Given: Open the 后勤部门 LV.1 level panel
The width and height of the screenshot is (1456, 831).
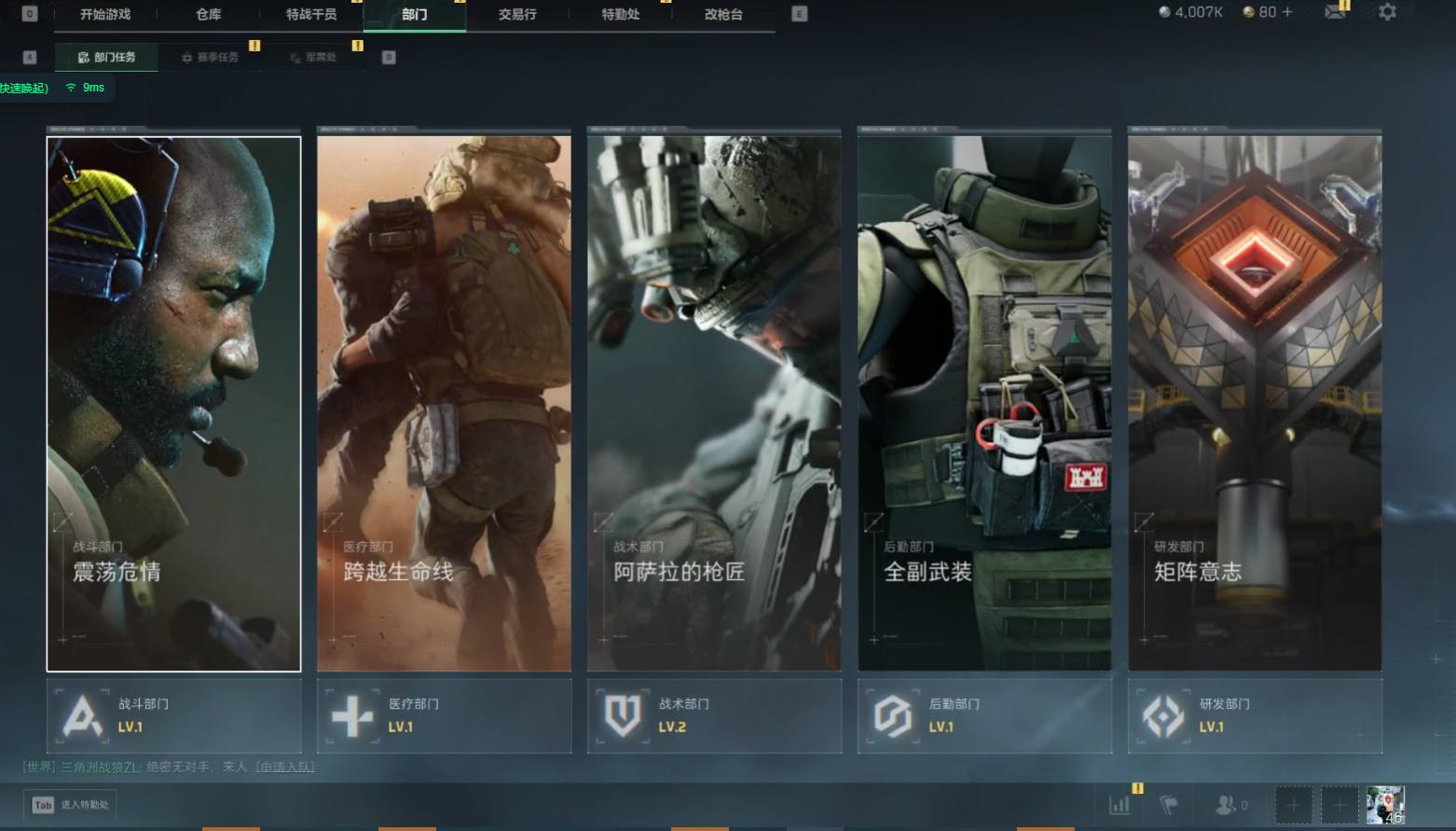Looking at the screenshot, I should pos(985,716).
